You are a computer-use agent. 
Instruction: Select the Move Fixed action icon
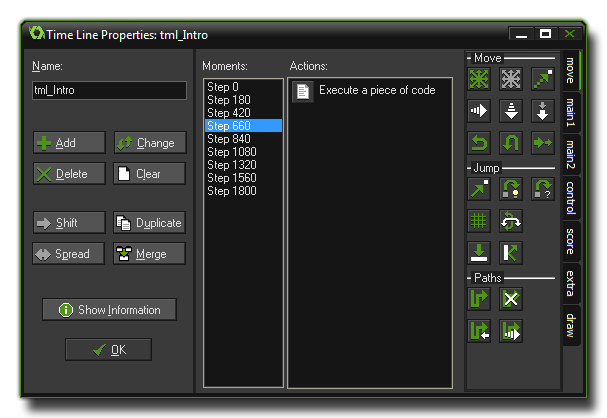[480, 79]
